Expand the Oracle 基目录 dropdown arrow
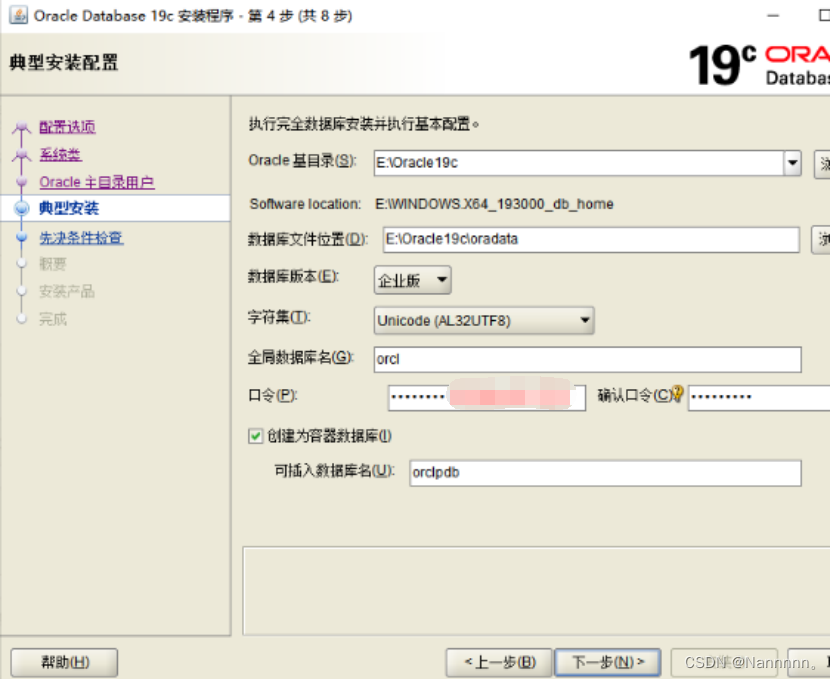831x679 pixels. click(792, 162)
